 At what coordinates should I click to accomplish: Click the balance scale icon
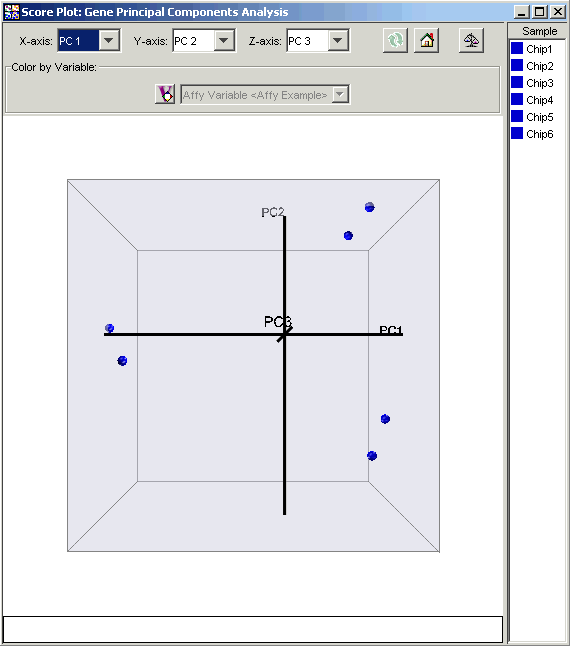coord(471,40)
